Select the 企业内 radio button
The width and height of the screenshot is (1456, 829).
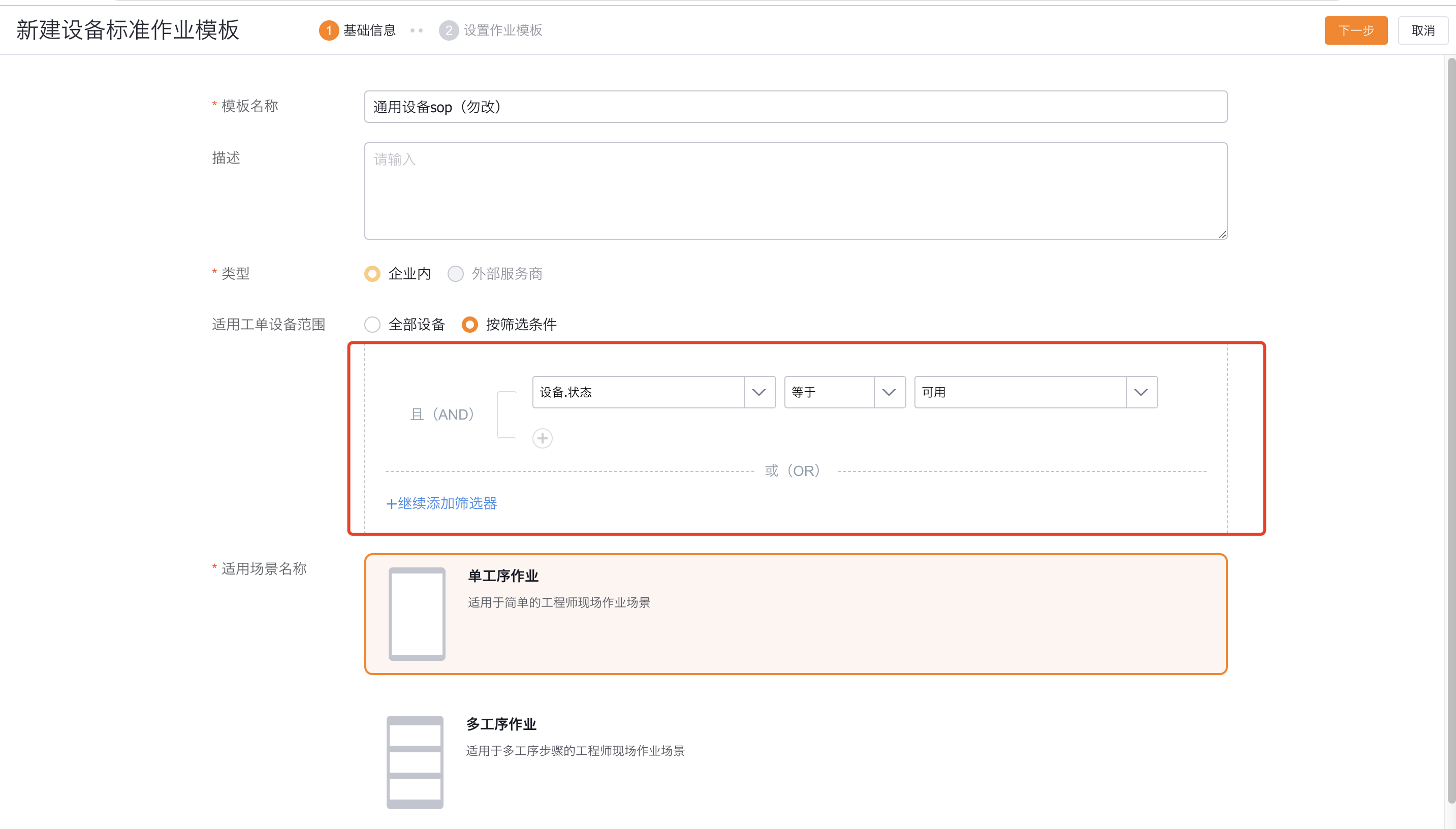(372, 273)
